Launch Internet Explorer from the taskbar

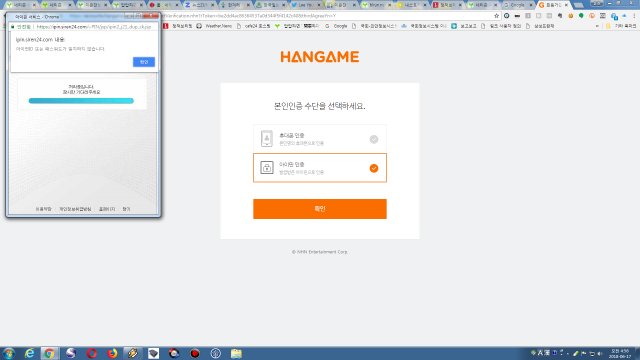(x=29, y=353)
